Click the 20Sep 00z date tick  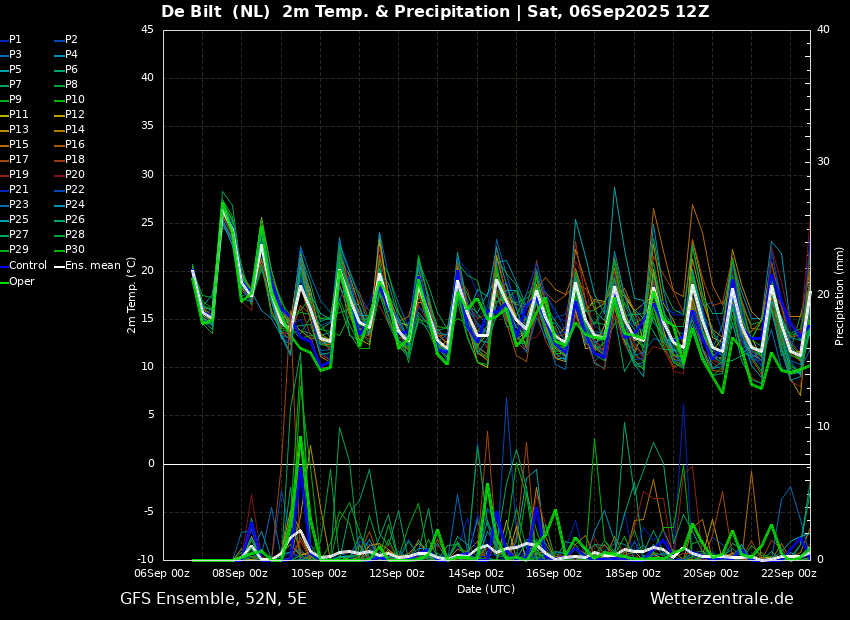(x=710, y=573)
